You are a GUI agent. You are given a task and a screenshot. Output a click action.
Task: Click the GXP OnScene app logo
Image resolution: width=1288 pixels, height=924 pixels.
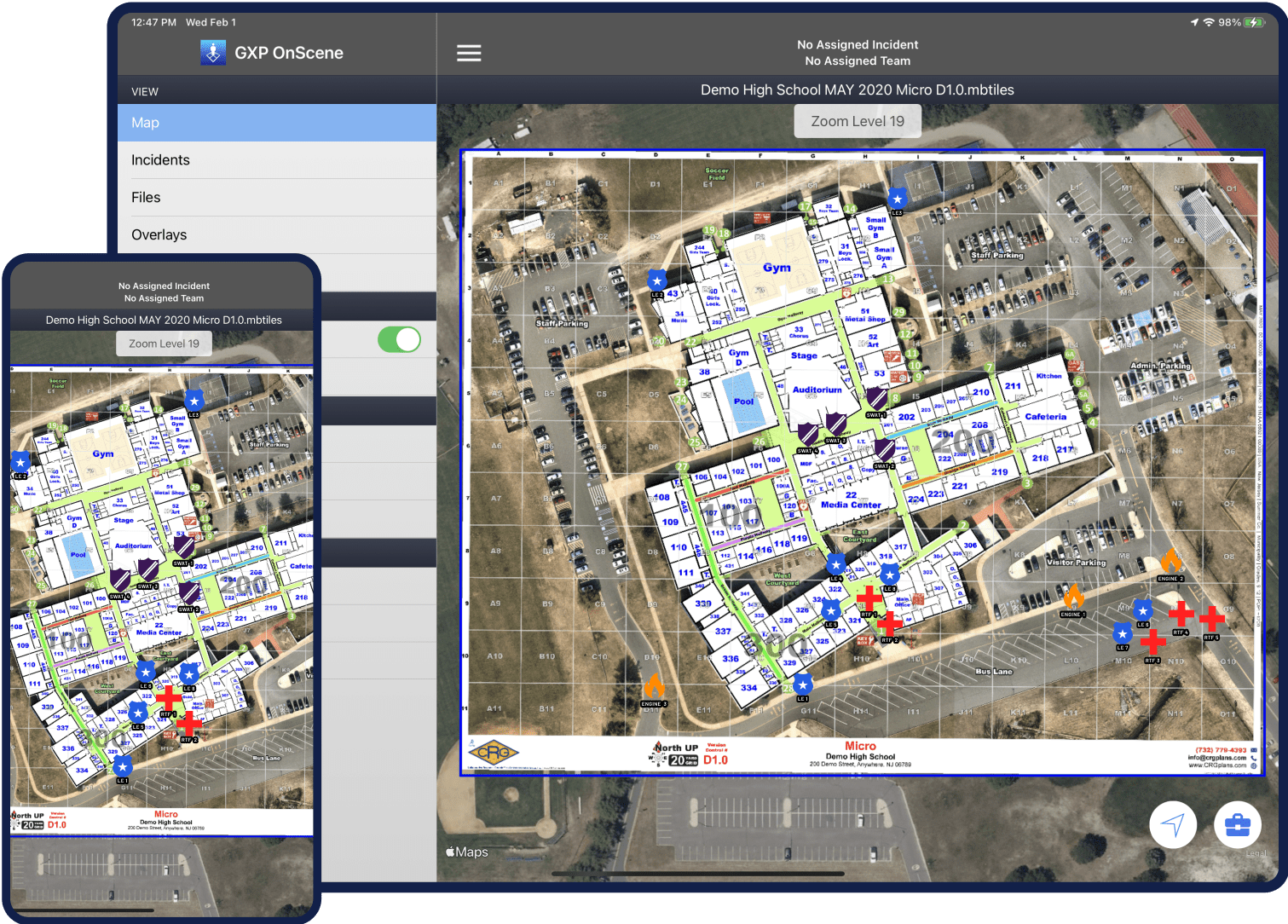pyautogui.click(x=213, y=53)
